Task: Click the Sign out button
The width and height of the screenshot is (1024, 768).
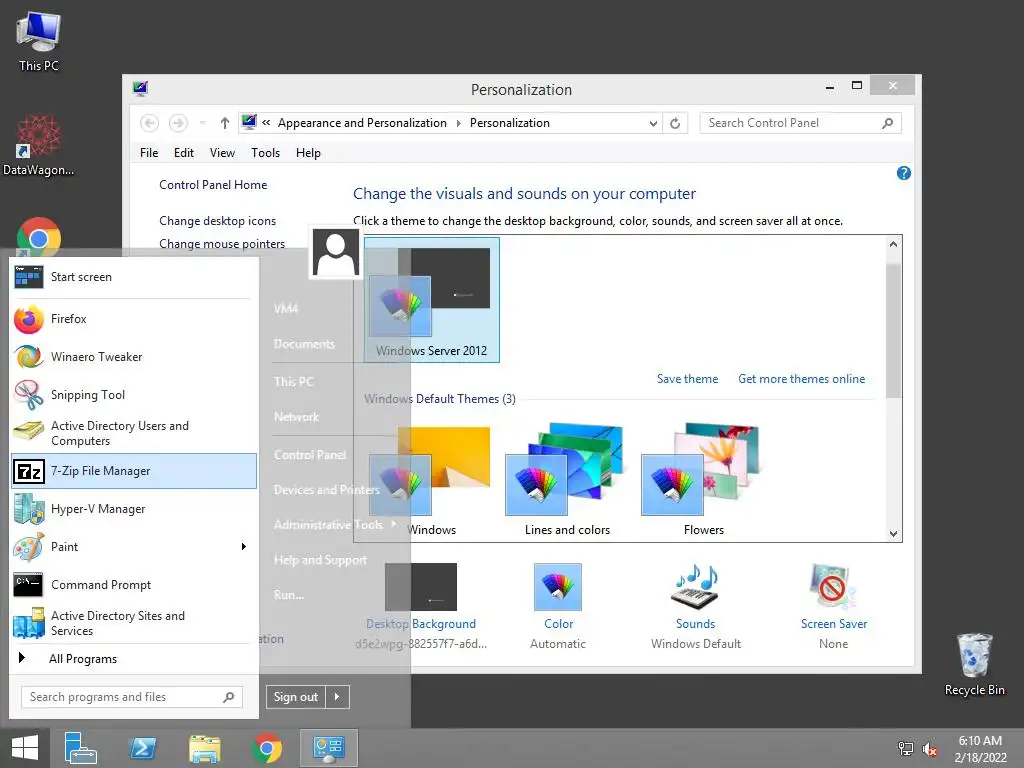Action: (296, 697)
